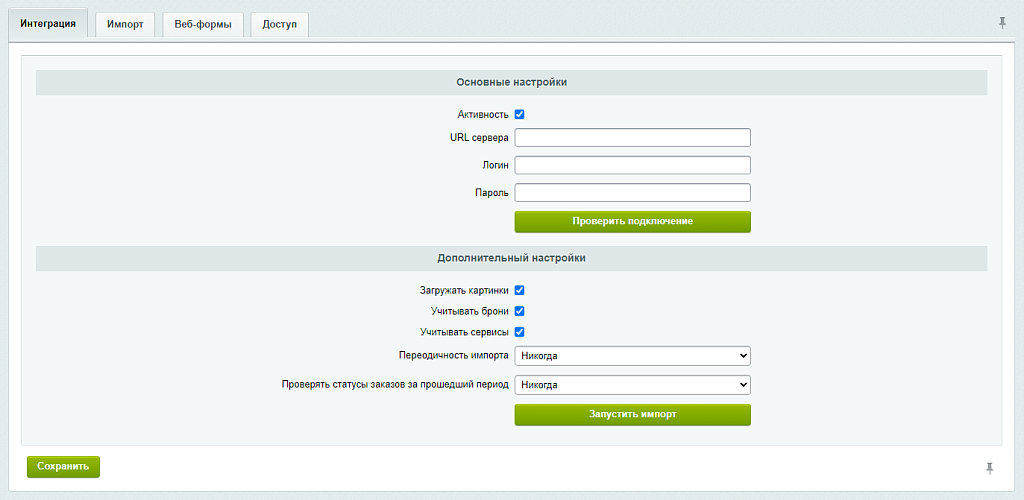The image size is (1024, 500).
Task: Click the Основные настройки section header
Action: (x=511, y=82)
